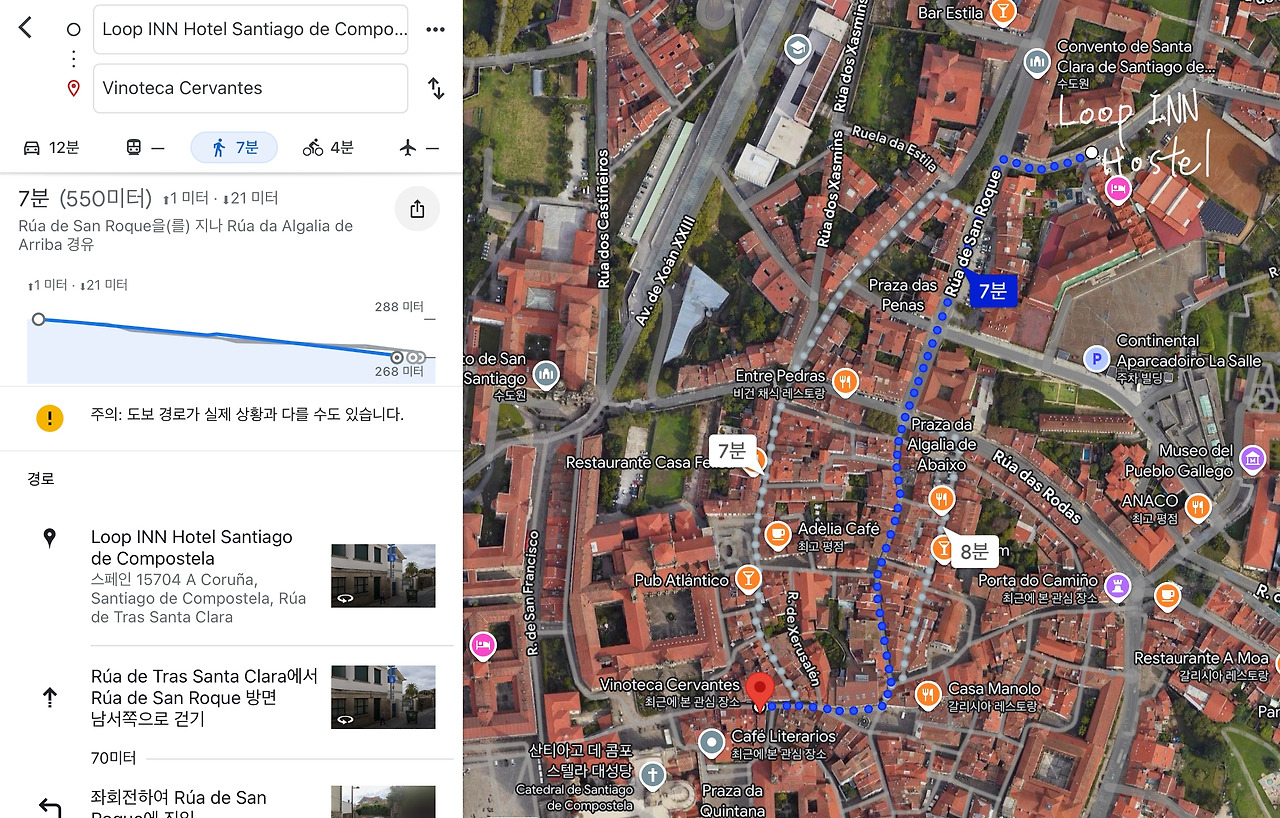Select the 8분 alternate route label

point(973,551)
